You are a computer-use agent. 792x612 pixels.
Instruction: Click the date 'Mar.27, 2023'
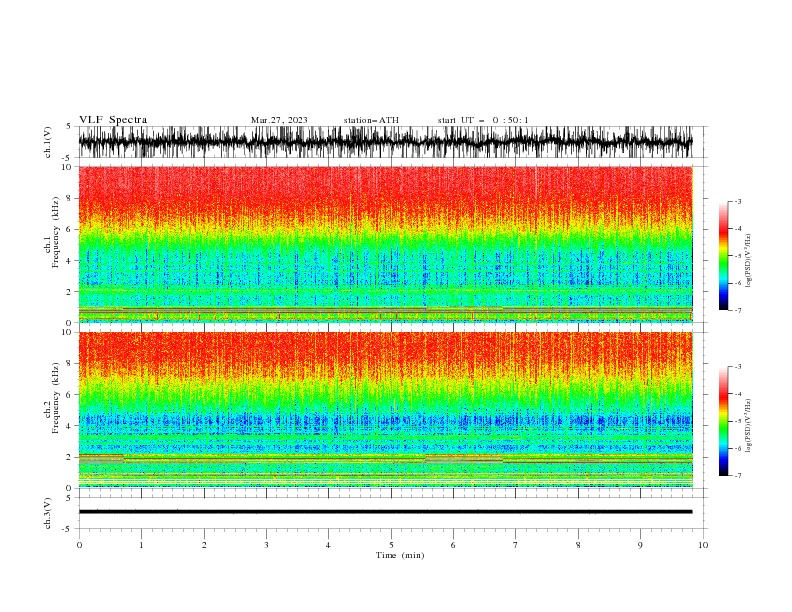tap(279, 120)
